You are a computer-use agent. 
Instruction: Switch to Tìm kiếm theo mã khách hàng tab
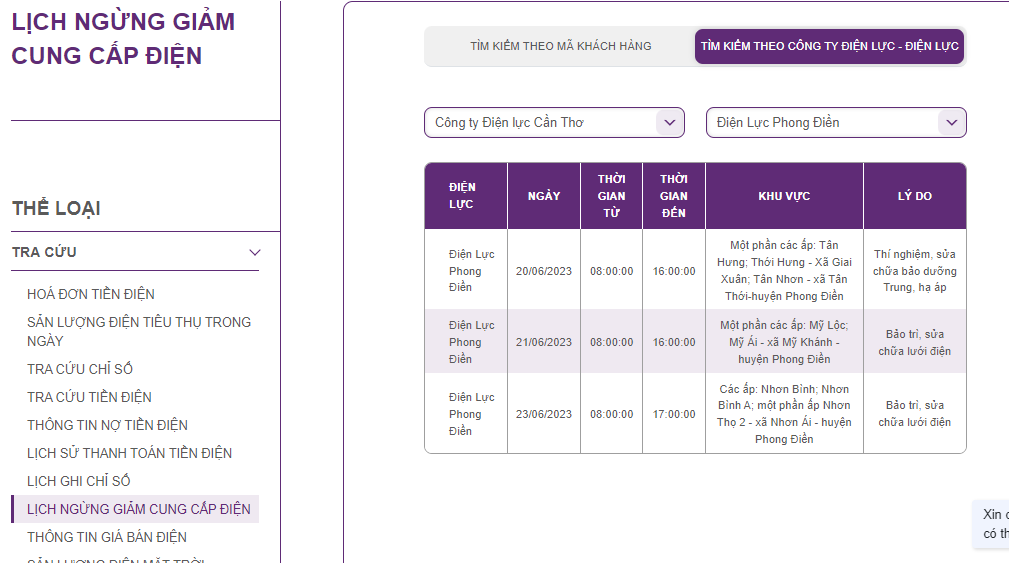560,46
